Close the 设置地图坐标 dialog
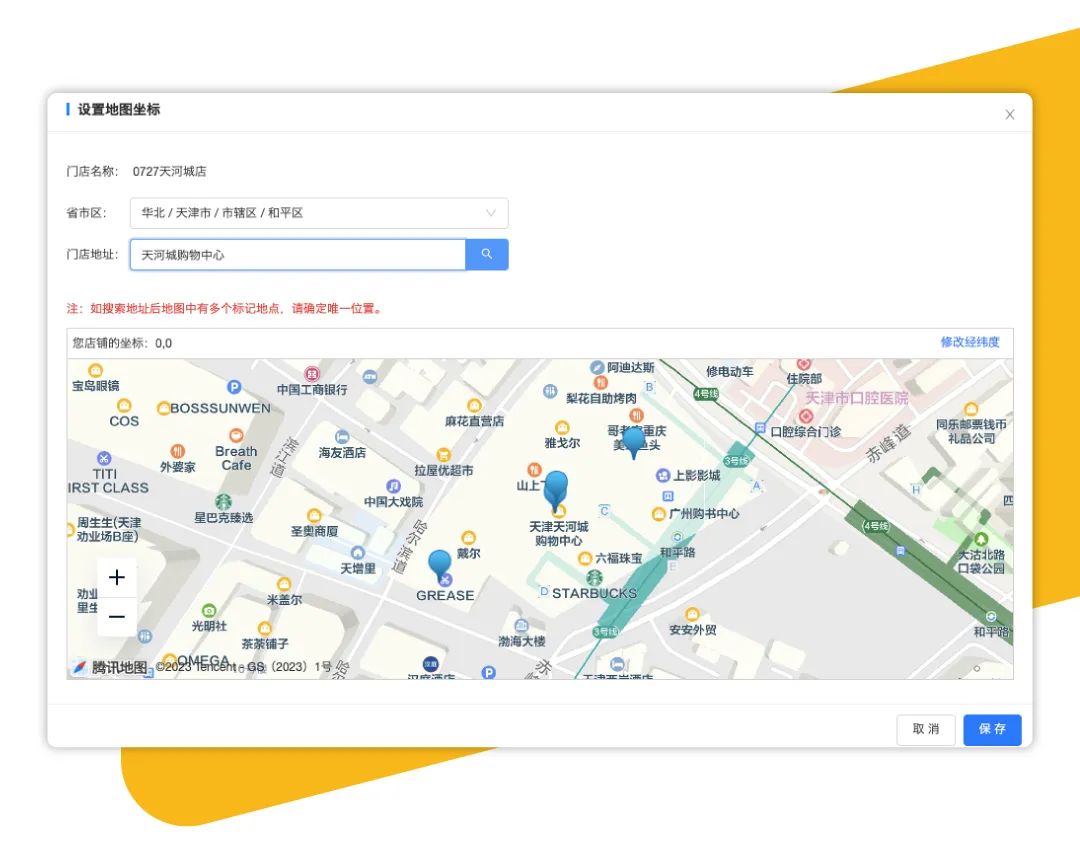This screenshot has width=1080, height=849. click(1009, 115)
